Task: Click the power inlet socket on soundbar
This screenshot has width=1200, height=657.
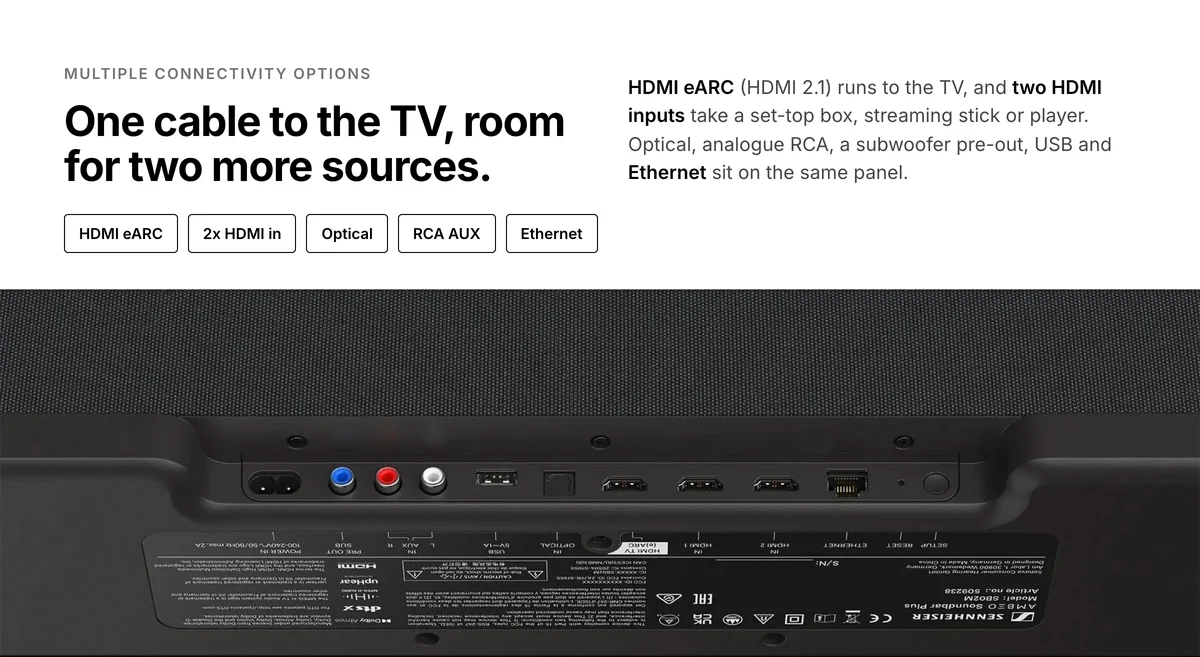Action: click(273, 485)
